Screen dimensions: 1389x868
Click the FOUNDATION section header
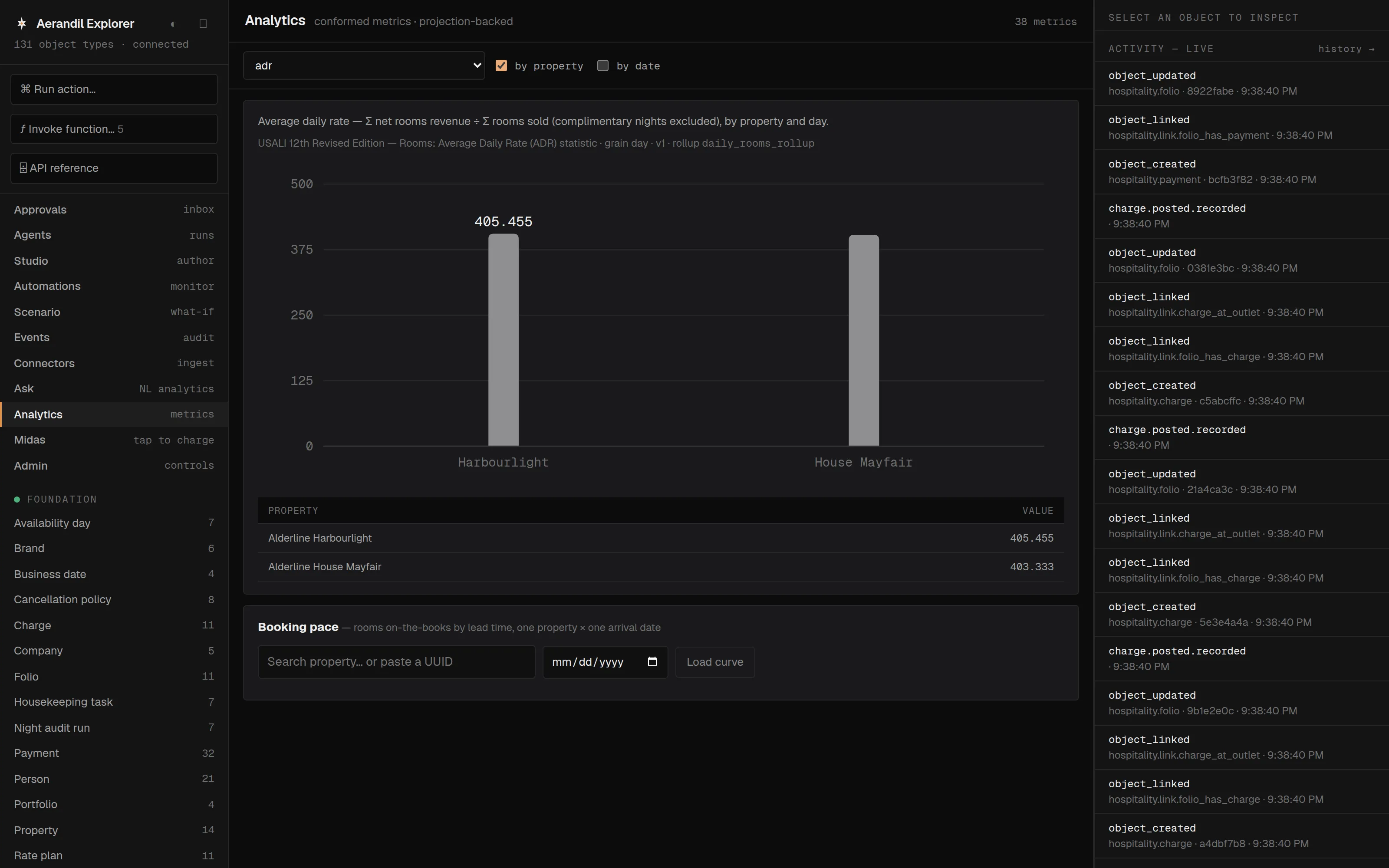click(61, 500)
